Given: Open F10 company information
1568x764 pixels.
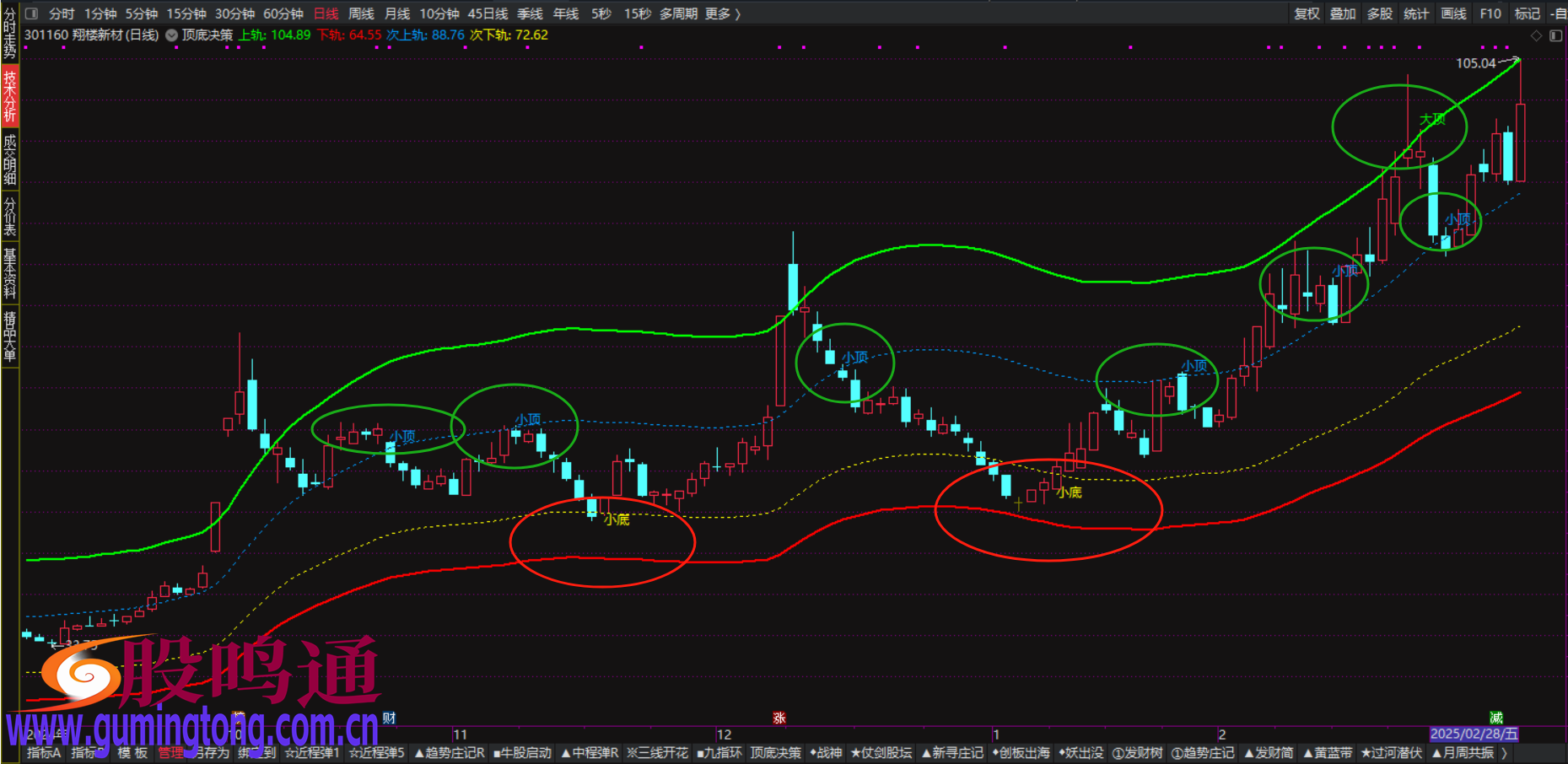Looking at the screenshot, I should tap(1490, 13).
